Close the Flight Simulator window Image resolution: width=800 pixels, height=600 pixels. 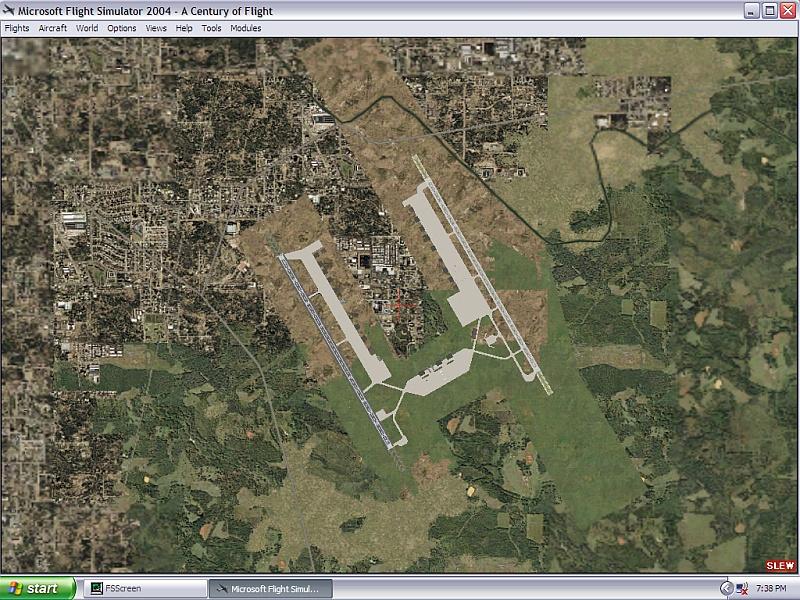point(788,11)
